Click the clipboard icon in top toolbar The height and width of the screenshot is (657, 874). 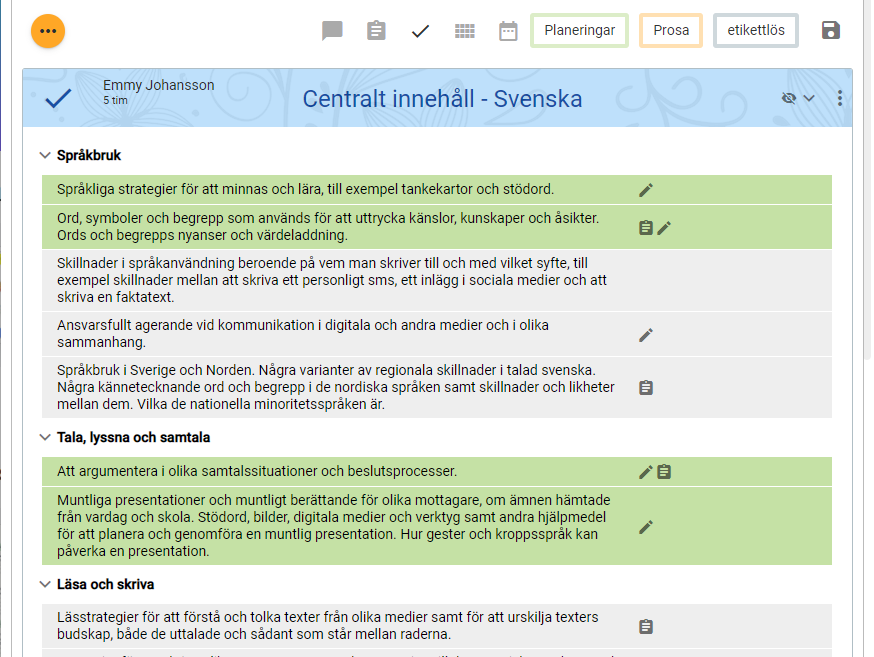point(376,31)
